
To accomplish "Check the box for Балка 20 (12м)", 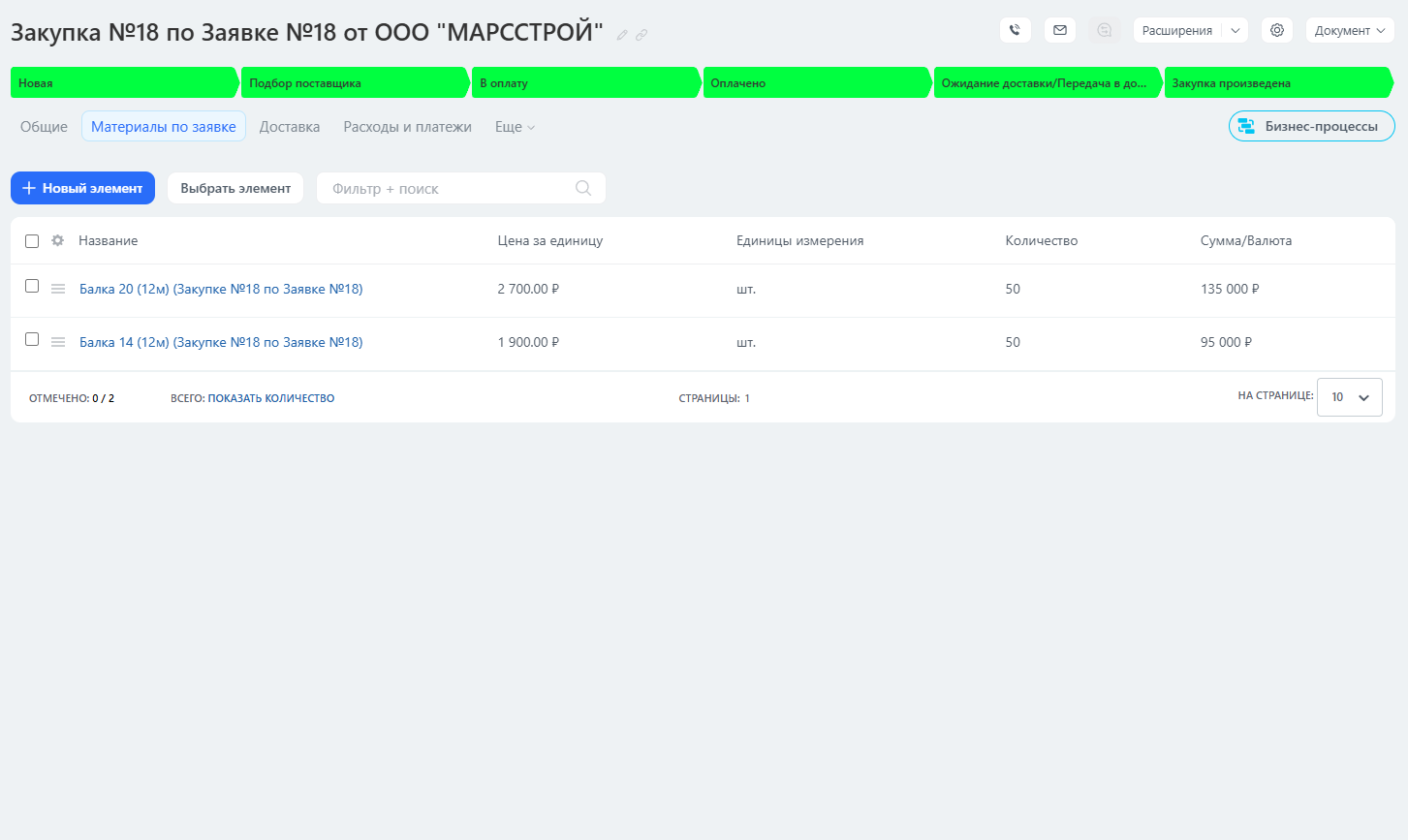I will [x=32, y=286].
